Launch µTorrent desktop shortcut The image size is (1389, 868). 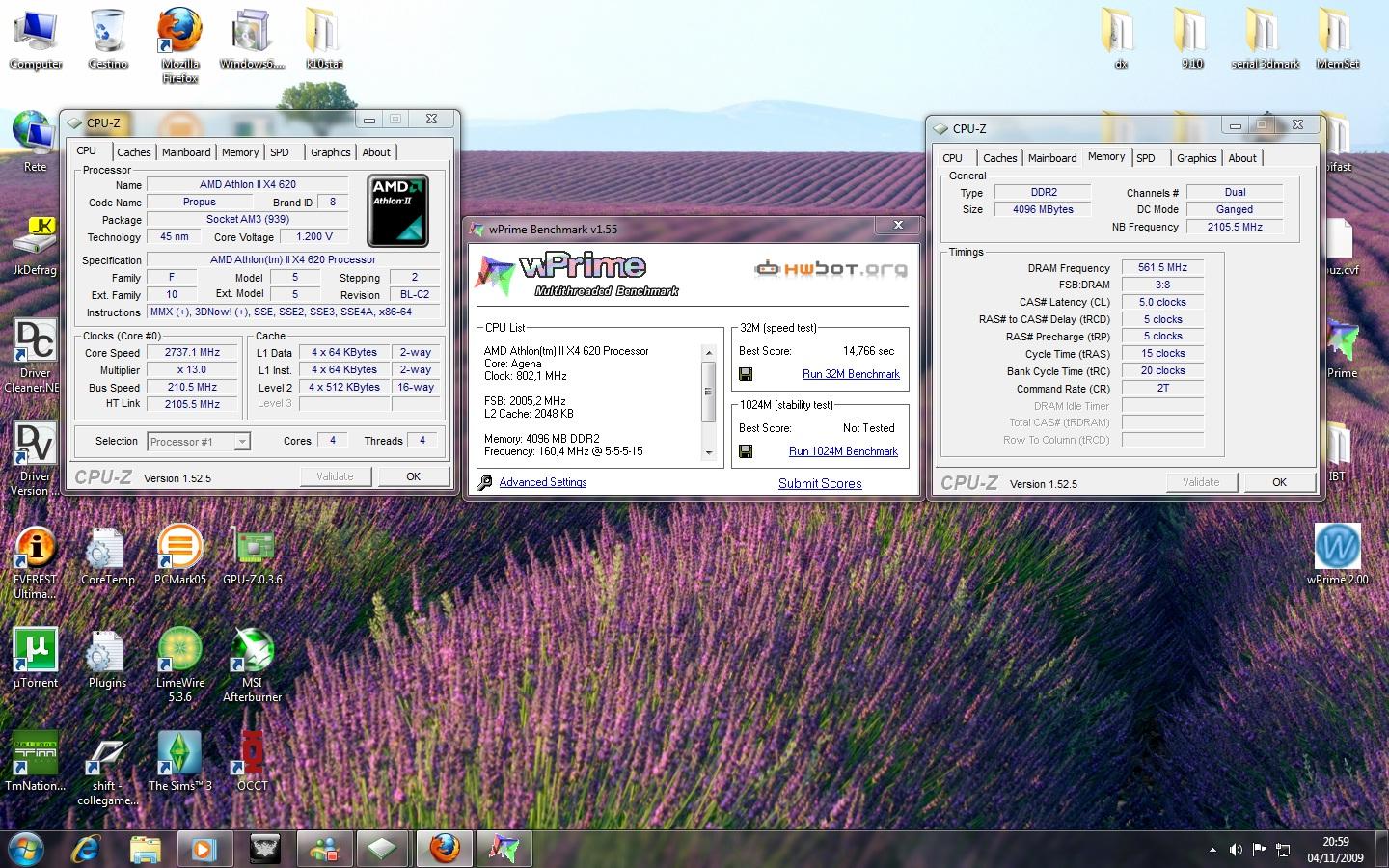pyautogui.click(x=36, y=658)
